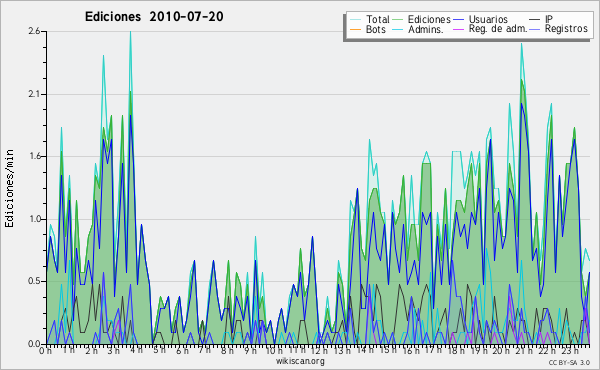The image size is (600, 370).
Task: Click the 'Ediciones' legend label
Action: [429, 19]
